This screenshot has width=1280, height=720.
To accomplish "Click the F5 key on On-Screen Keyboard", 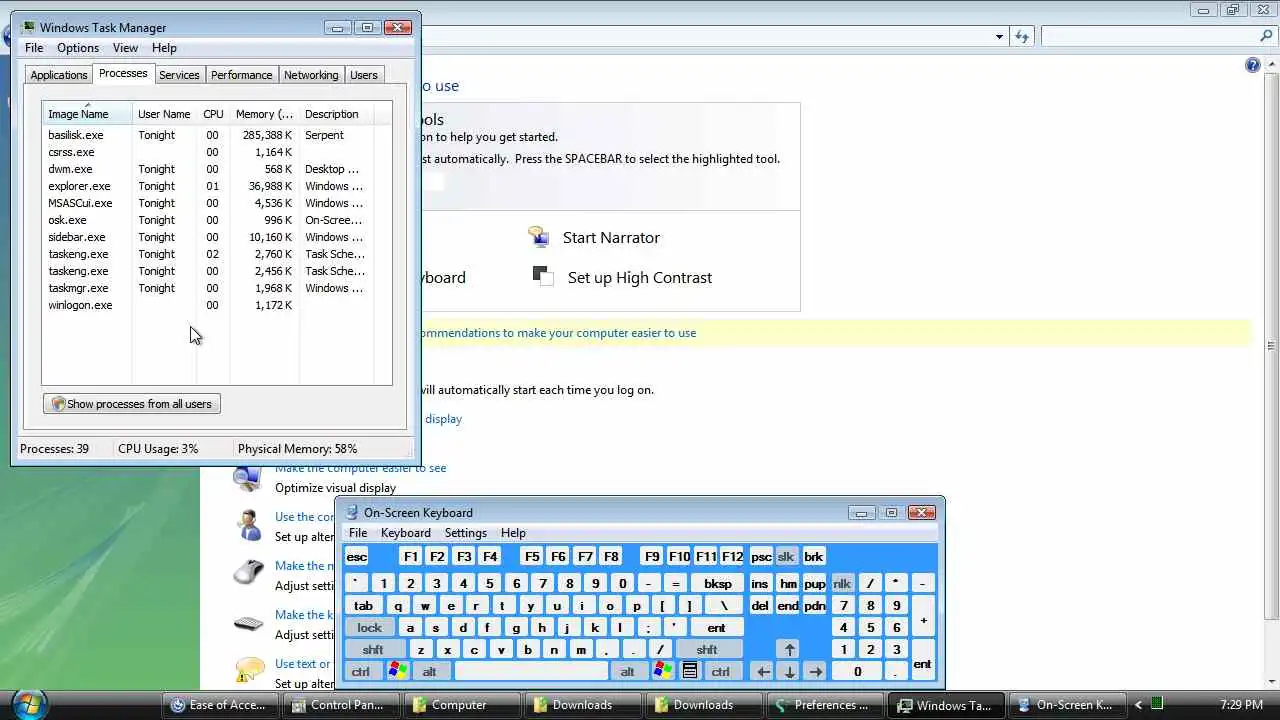I will (x=532, y=557).
